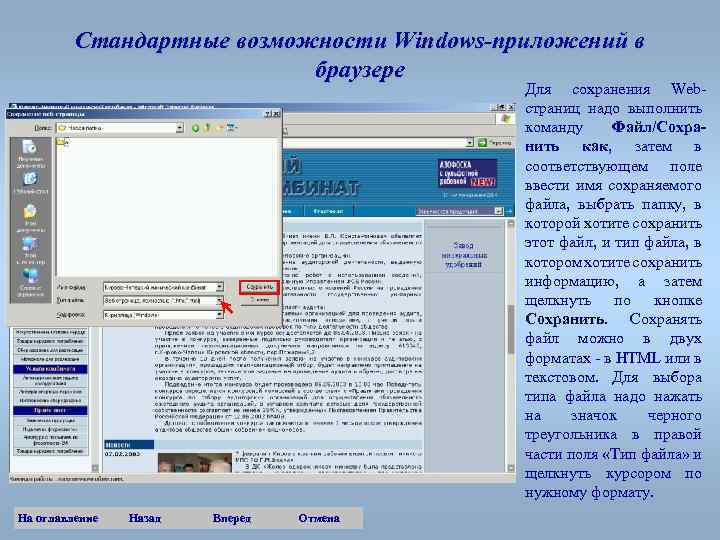This screenshot has width=720, height=540.
Task: Go to 'На оглавление' slide link
Action: pyautogui.click(x=58, y=518)
